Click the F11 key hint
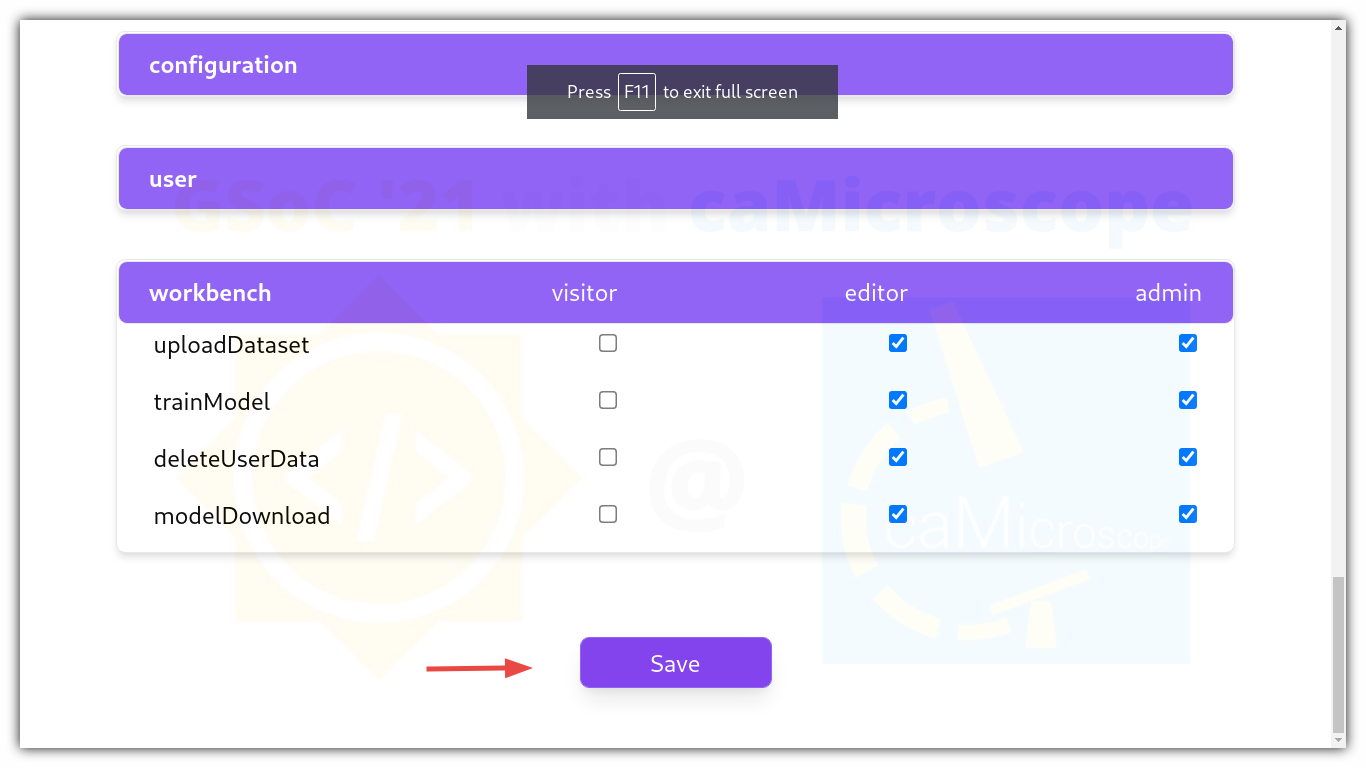The height and width of the screenshot is (768, 1366). pyautogui.click(x=637, y=92)
